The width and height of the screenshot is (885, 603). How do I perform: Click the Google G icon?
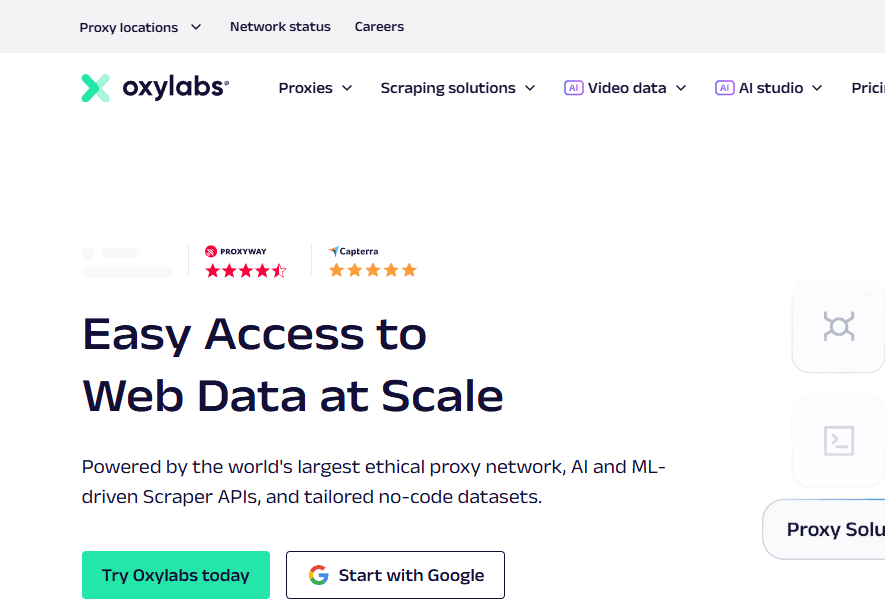318,575
